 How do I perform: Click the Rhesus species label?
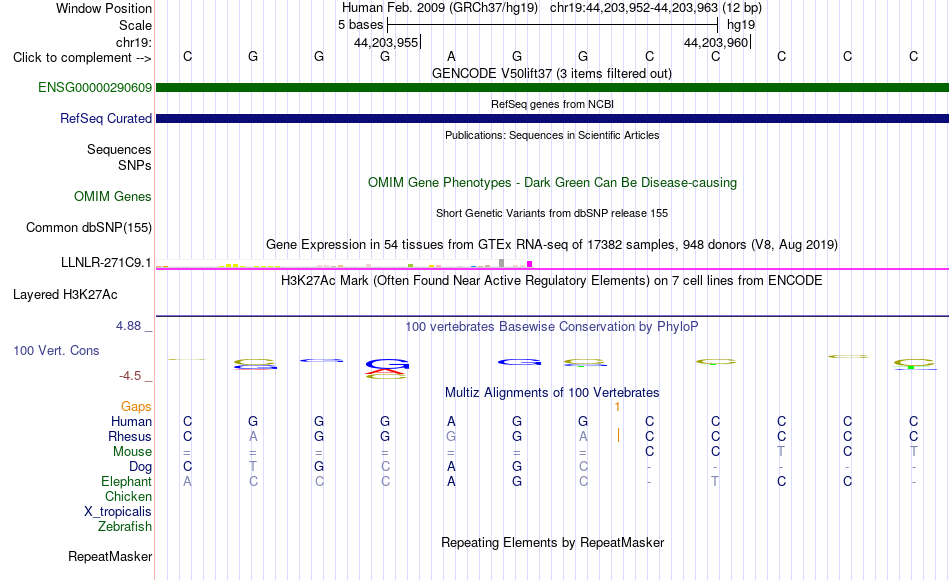[130, 436]
